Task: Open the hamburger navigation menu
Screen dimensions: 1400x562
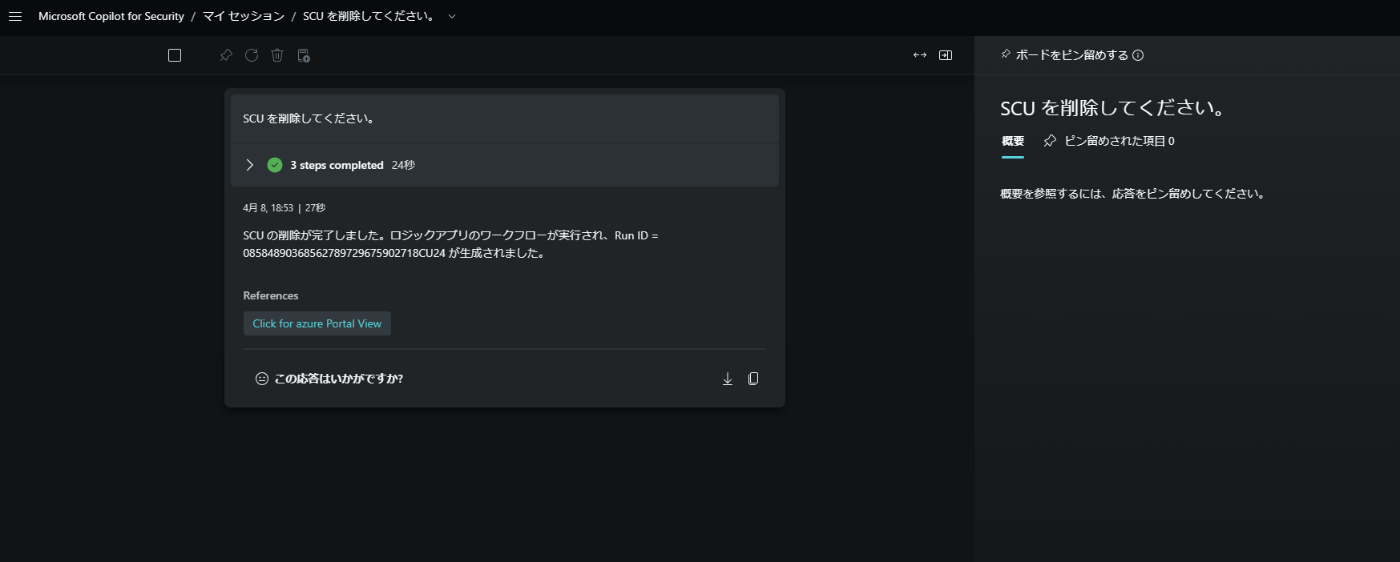Action: 15,17
